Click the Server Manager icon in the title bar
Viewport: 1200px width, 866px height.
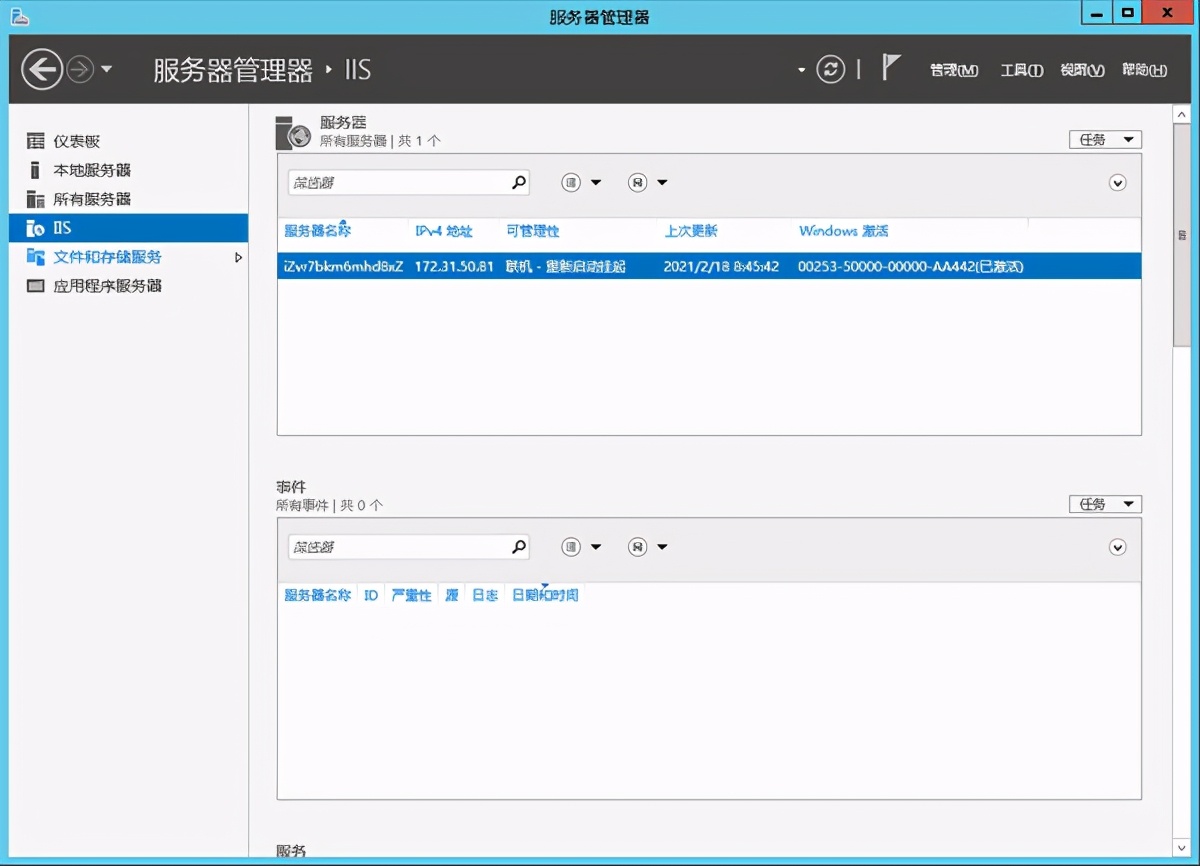click(x=20, y=13)
